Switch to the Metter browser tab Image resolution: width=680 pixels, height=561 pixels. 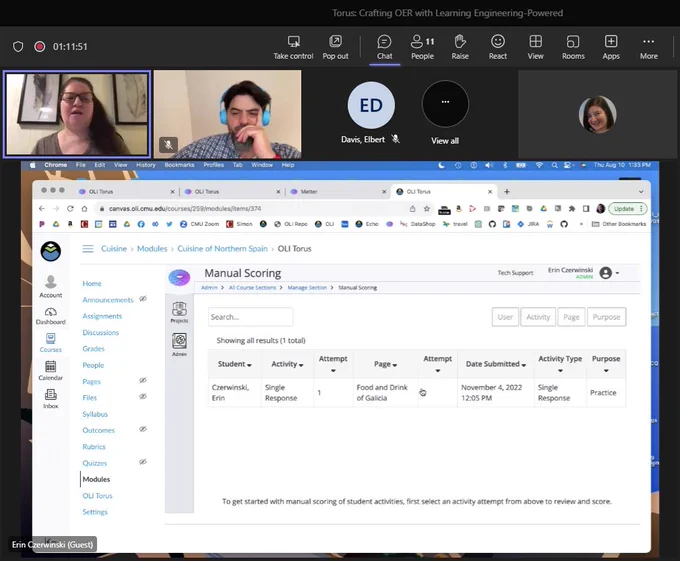tap(336, 191)
